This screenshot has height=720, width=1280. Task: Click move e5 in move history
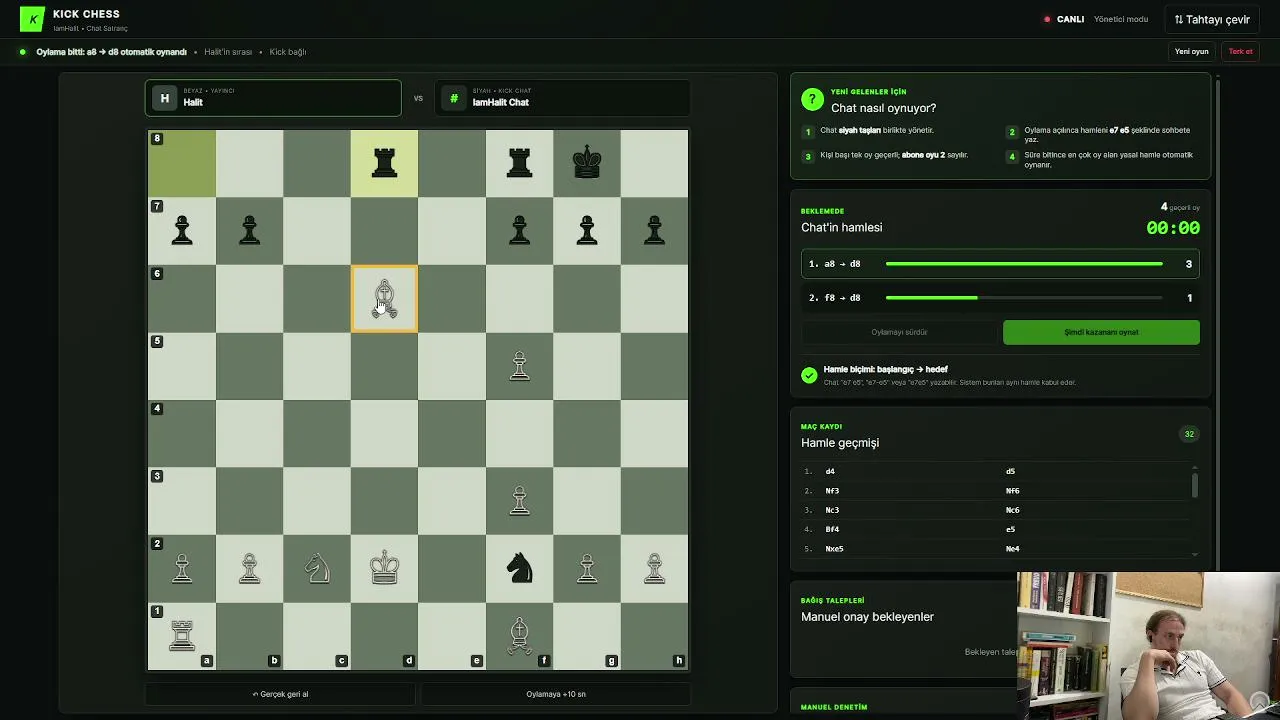coord(1010,529)
